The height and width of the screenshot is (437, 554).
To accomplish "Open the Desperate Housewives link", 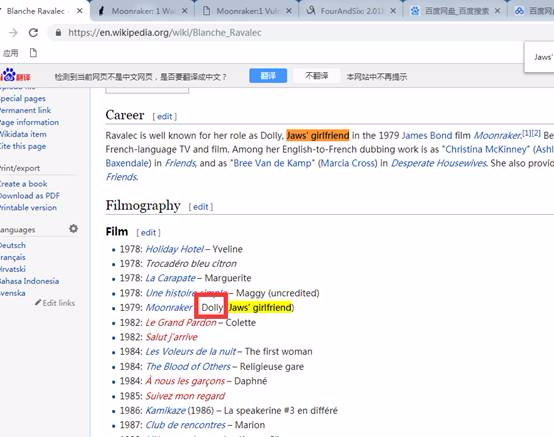I will [438, 163].
